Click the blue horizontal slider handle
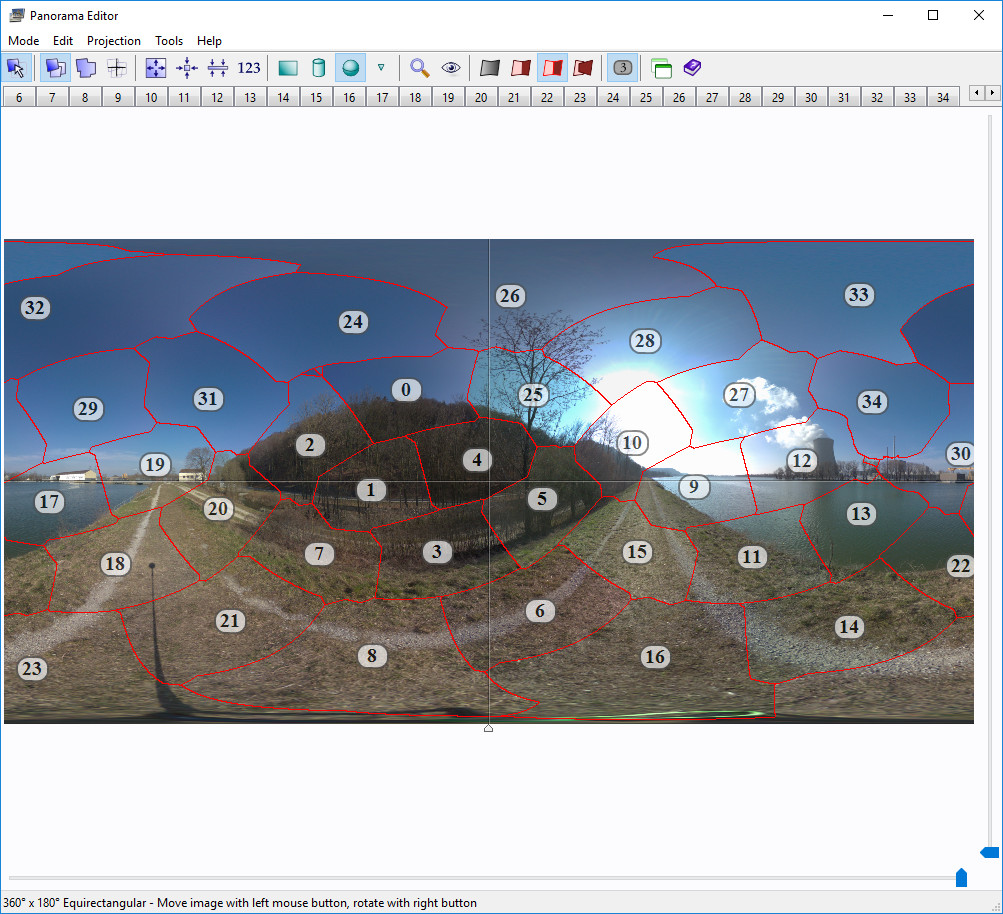Image resolution: width=1003 pixels, height=914 pixels. pos(961,878)
